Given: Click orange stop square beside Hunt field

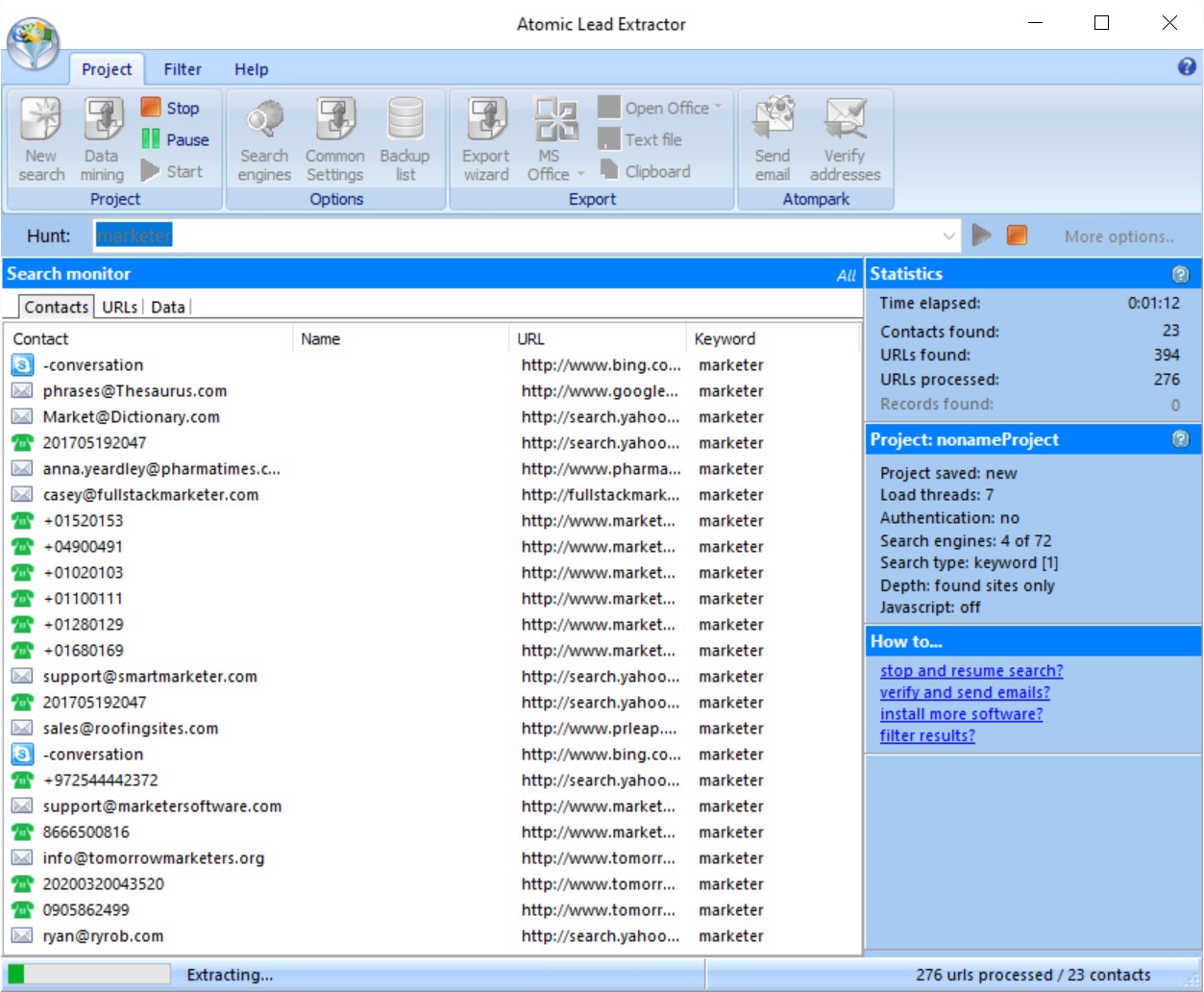Looking at the screenshot, I should coord(1017,236).
